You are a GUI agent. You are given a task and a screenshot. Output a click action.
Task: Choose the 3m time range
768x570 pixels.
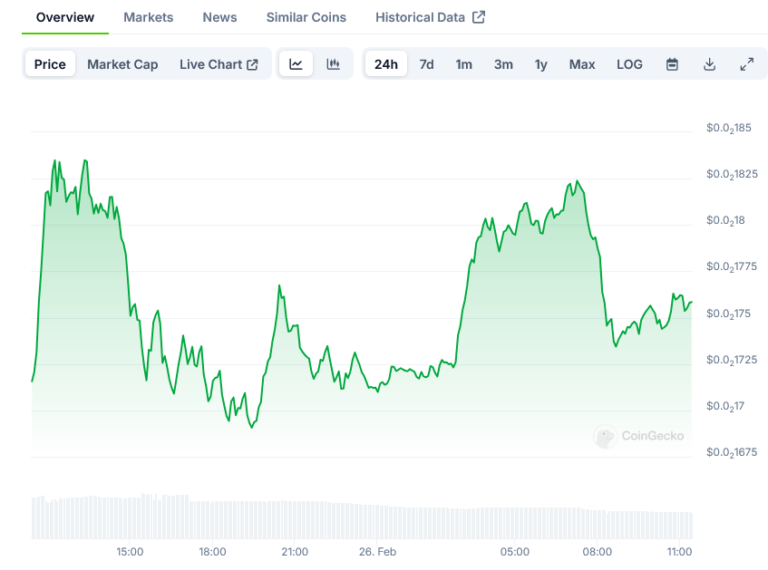(504, 64)
